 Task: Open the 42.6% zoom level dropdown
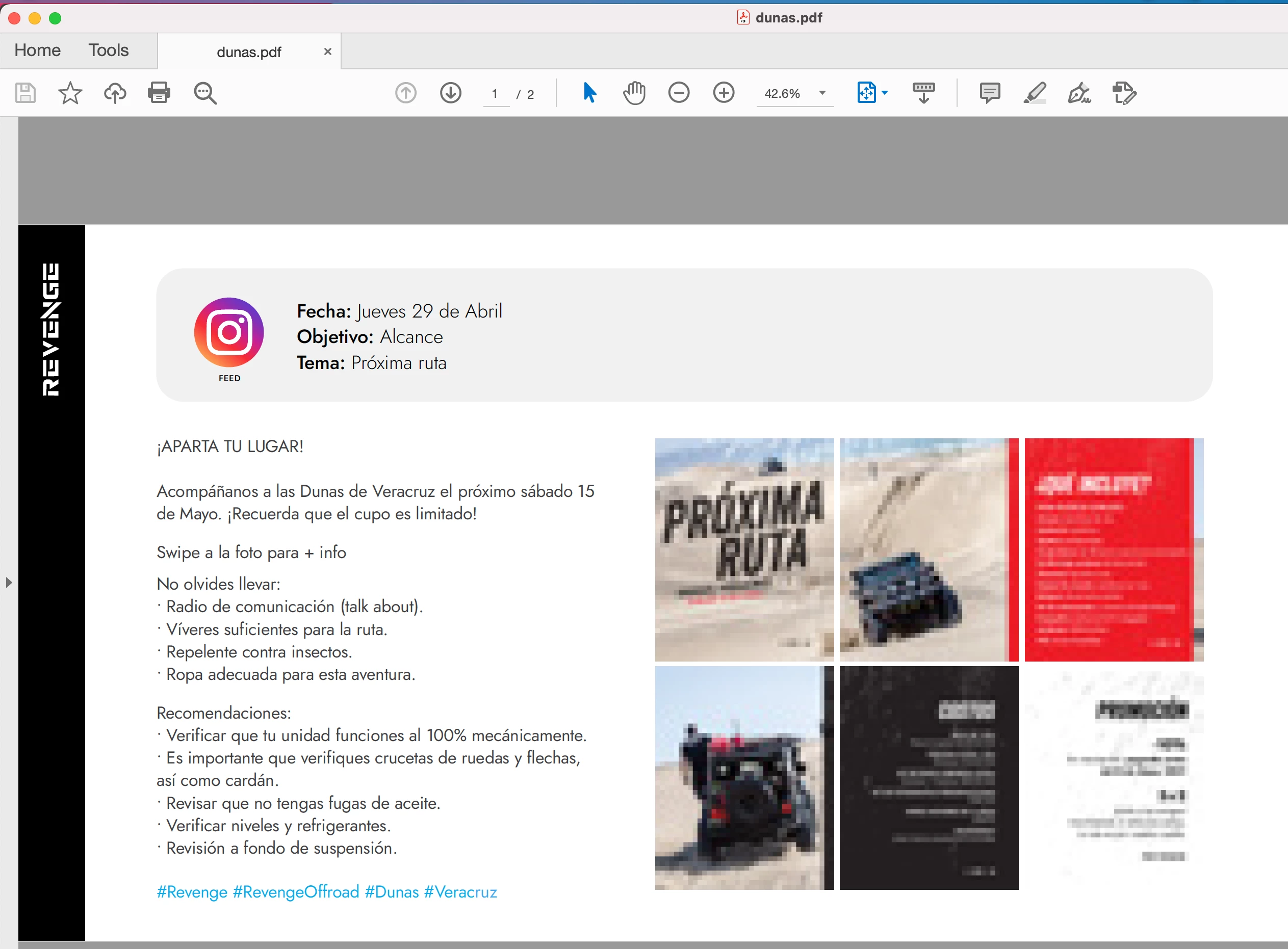(822, 93)
